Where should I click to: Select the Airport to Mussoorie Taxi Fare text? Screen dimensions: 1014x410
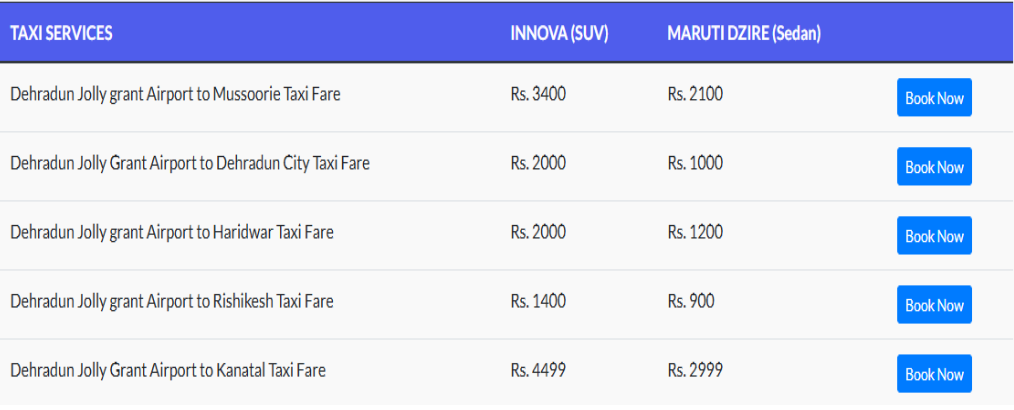(x=175, y=94)
